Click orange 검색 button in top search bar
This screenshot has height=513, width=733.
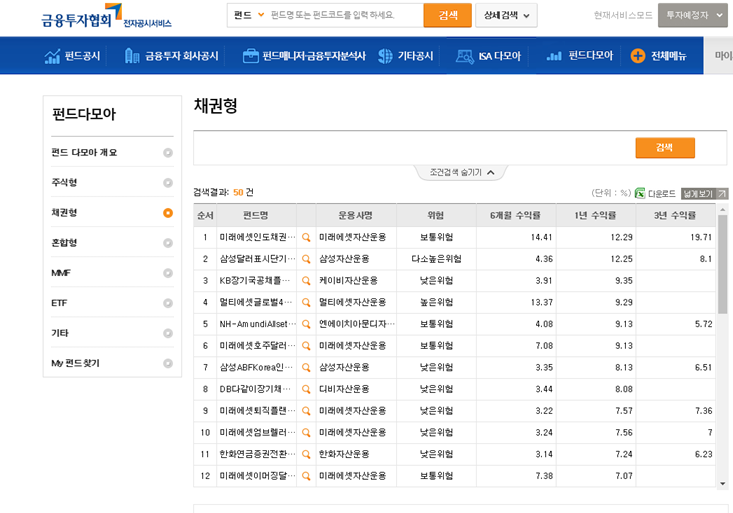click(447, 15)
